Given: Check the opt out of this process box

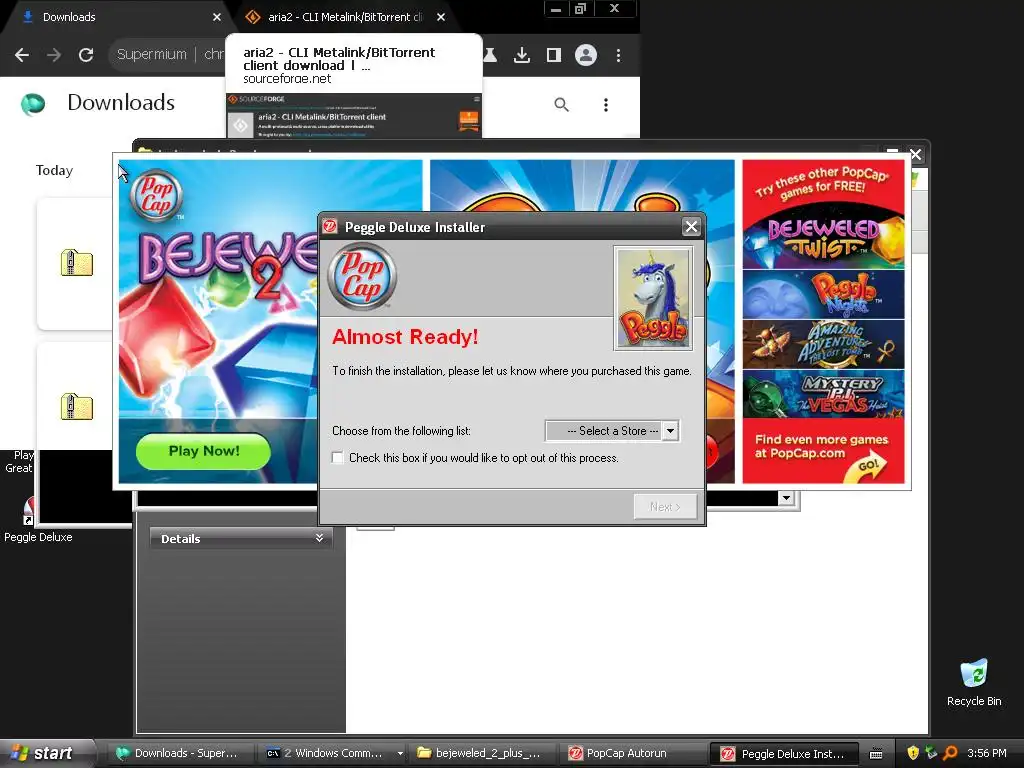Looking at the screenshot, I should click(x=338, y=458).
